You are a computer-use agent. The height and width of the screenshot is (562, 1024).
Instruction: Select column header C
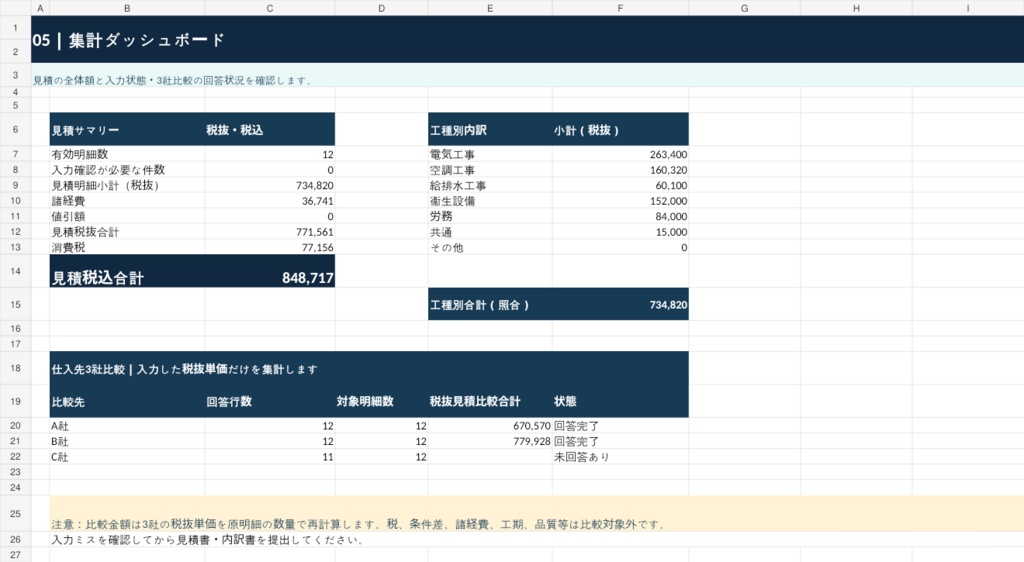[270, 8]
